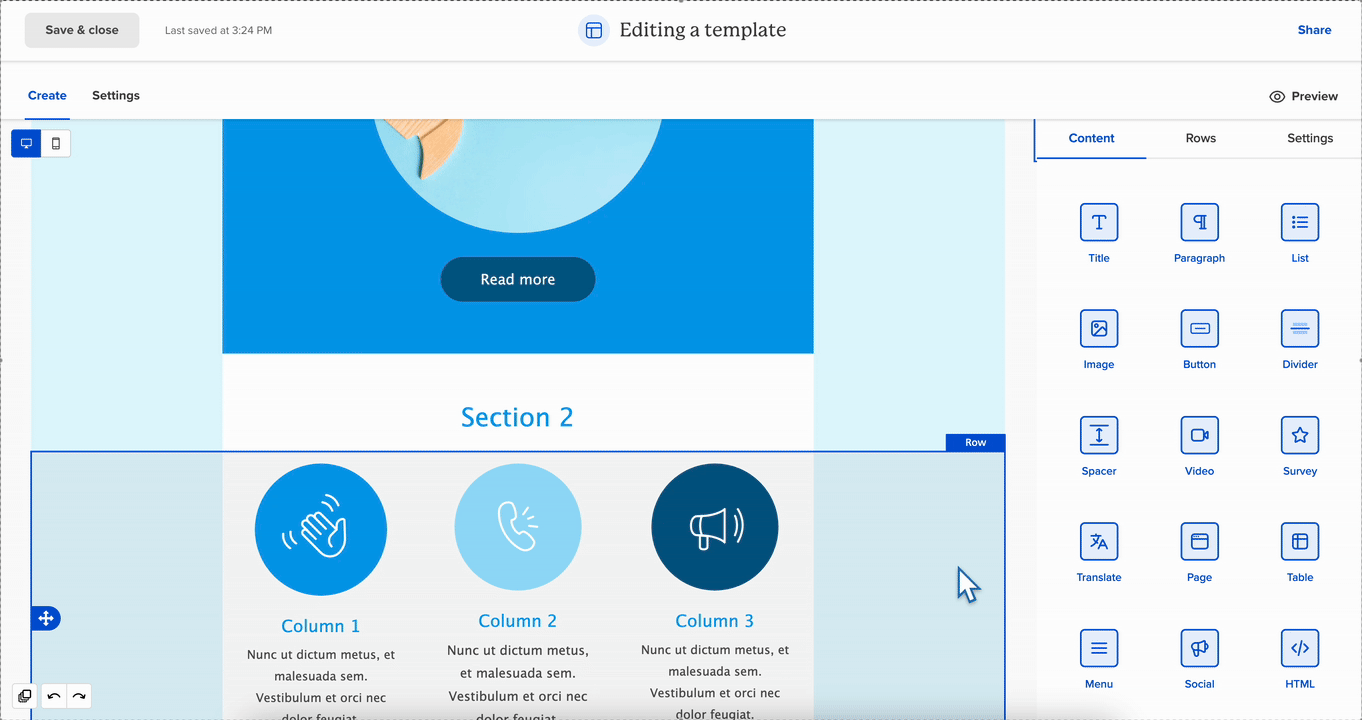Open Preview with the eye icon
Image resolution: width=1362 pixels, height=720 pixels.
[x=1303, y=96]
